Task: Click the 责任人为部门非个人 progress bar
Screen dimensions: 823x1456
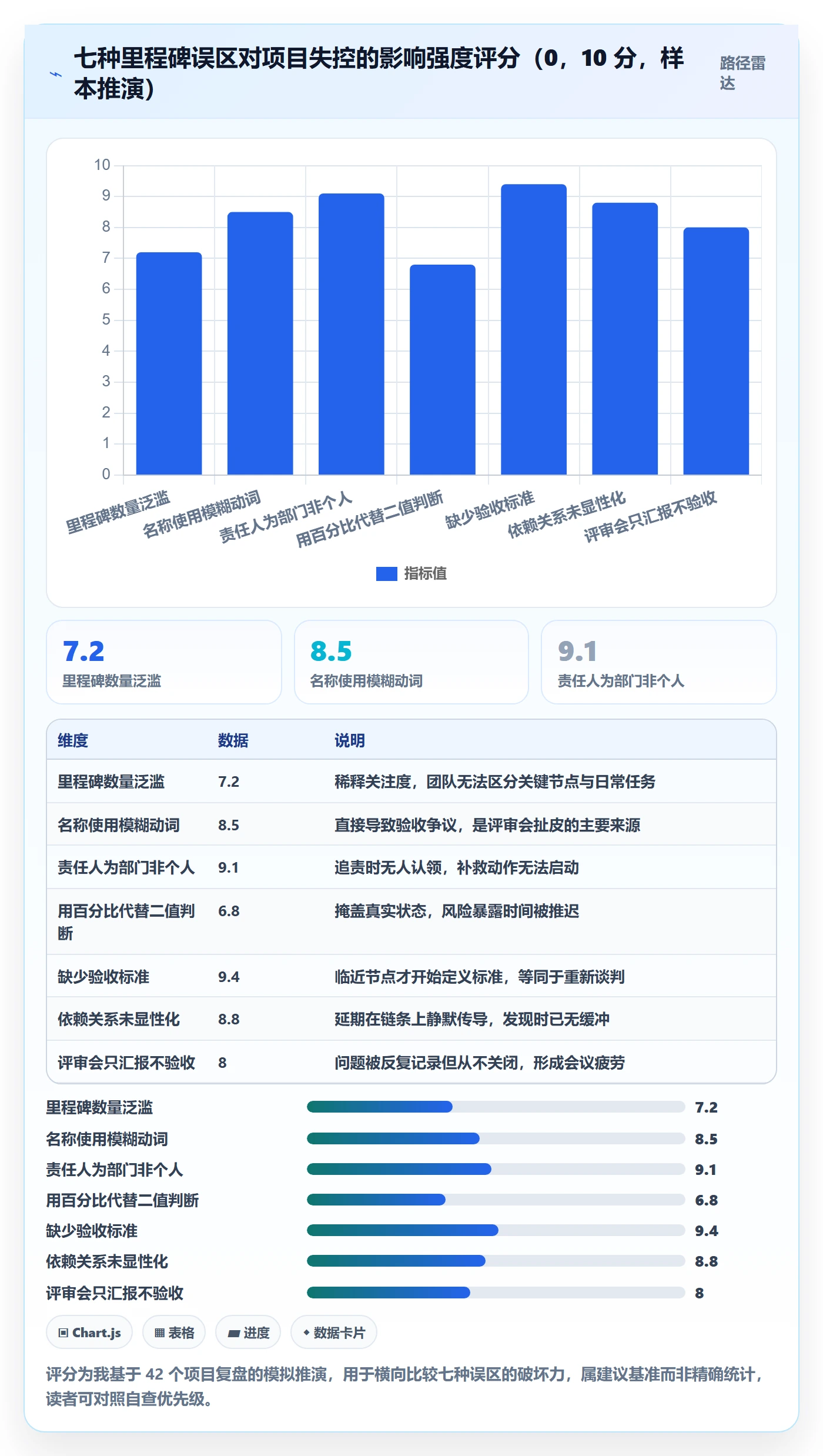Action: click(x=496, y=1169)
